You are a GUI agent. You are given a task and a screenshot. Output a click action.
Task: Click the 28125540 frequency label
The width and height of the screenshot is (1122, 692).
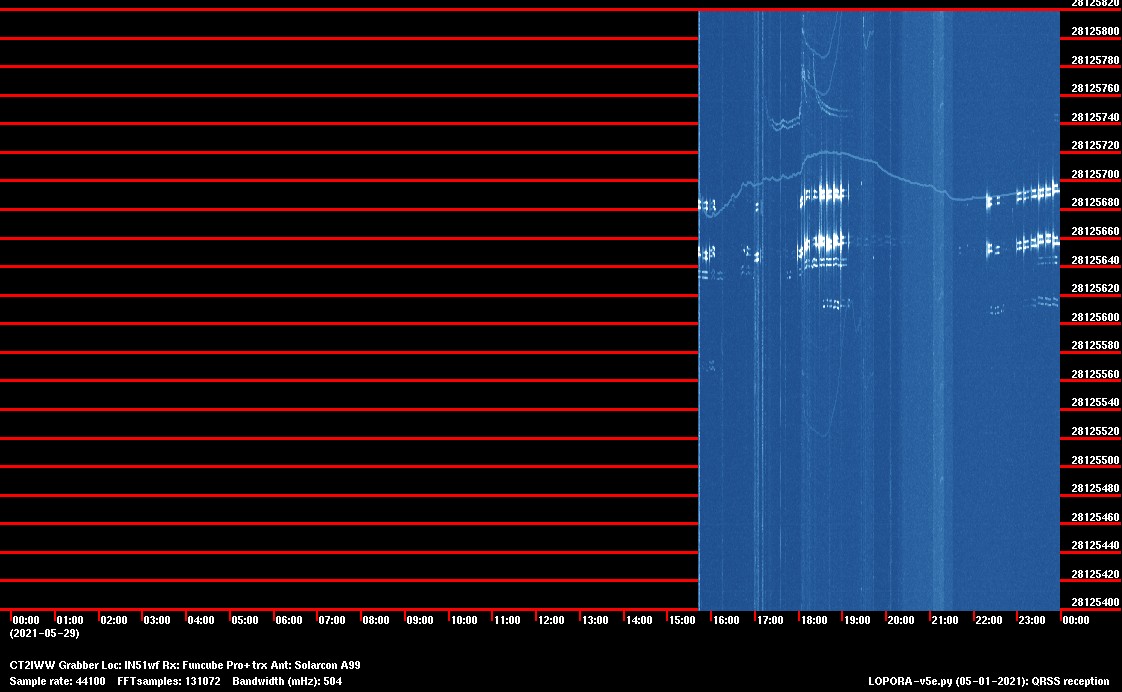pyautogui.click(x=1095, y=403)
